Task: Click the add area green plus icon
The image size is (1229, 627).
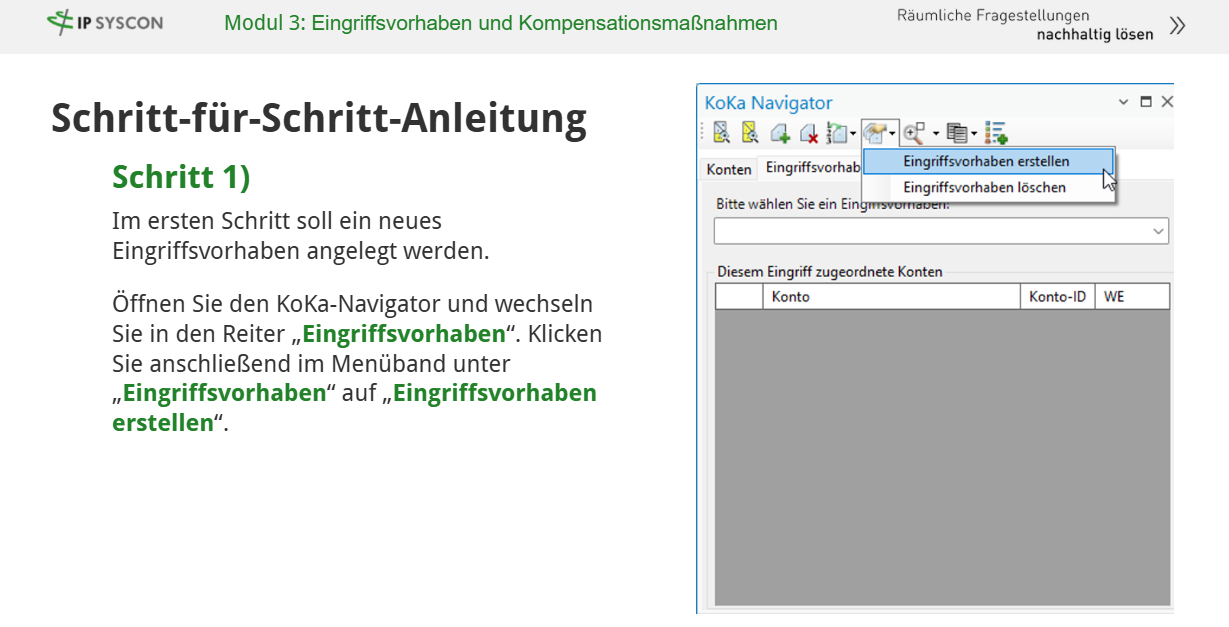Action: pos(781,133)
